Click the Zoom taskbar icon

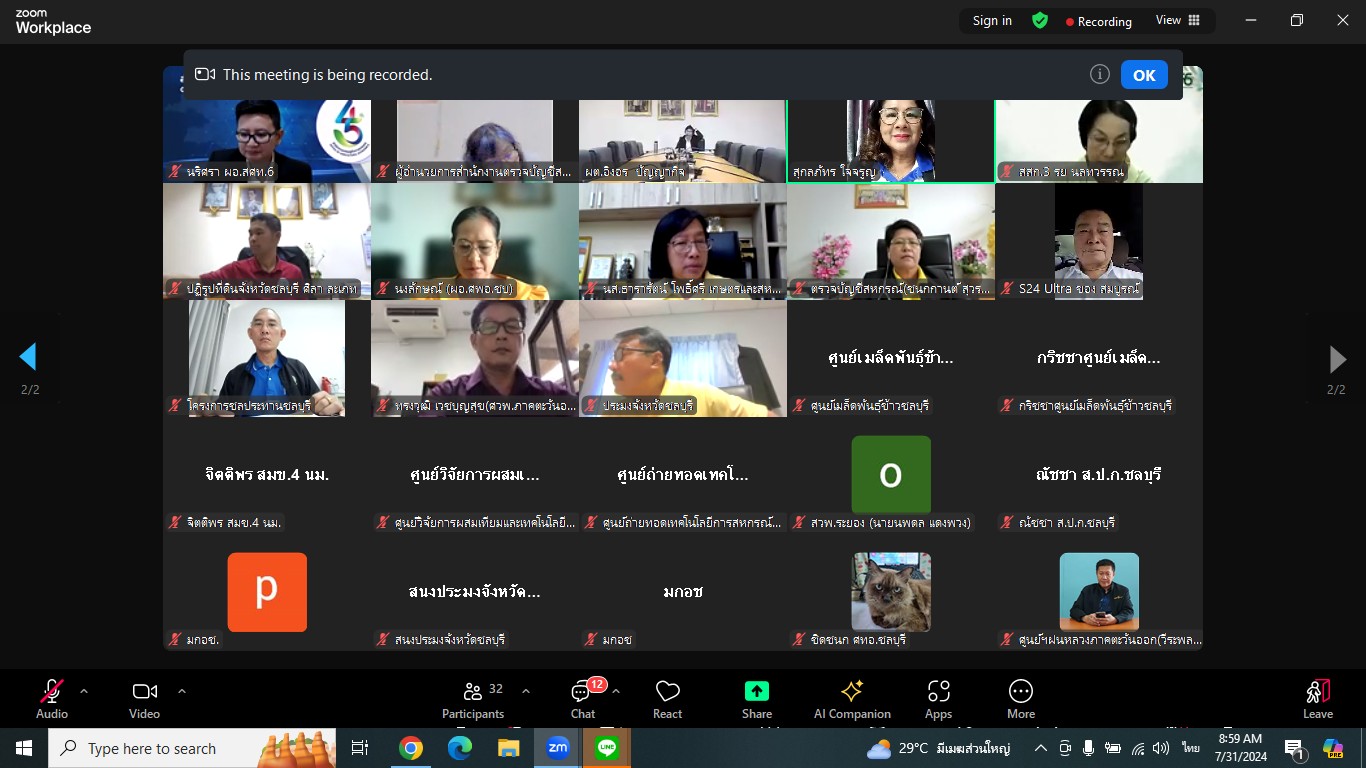pyautogui.click(x=557, y=748)
